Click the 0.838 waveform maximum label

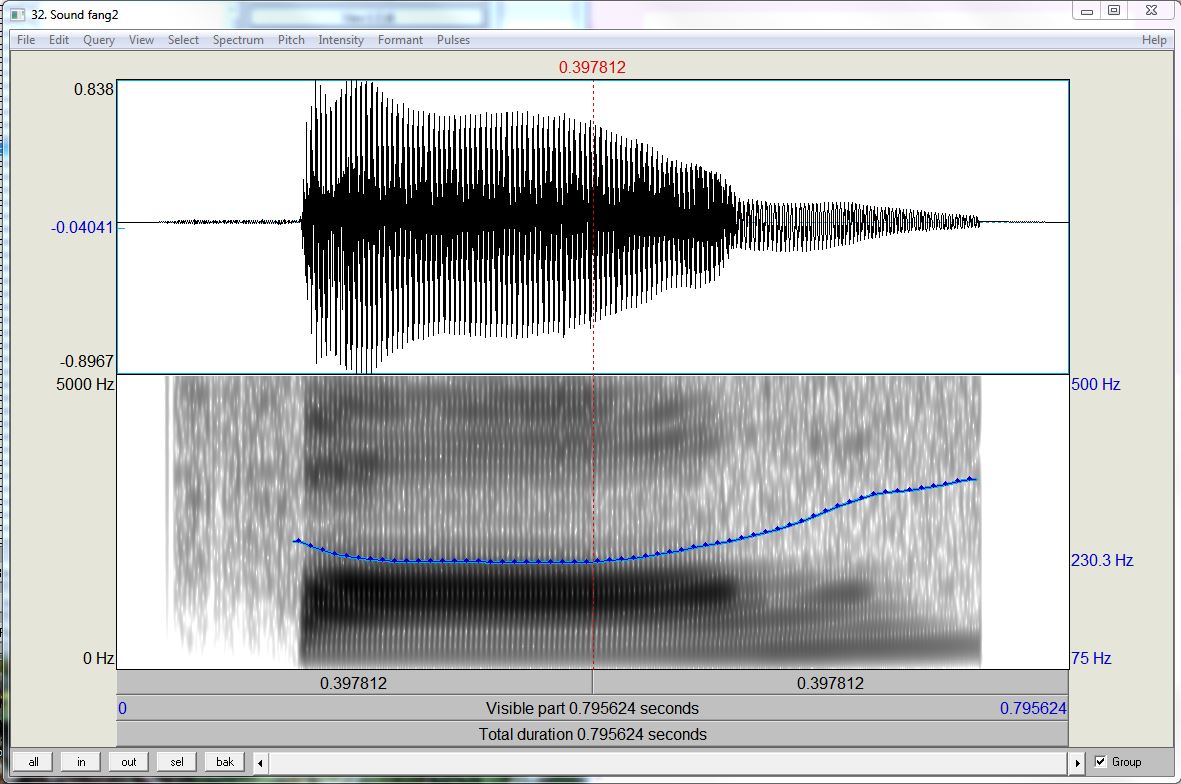pyautogui.click(x=94, y=90)
